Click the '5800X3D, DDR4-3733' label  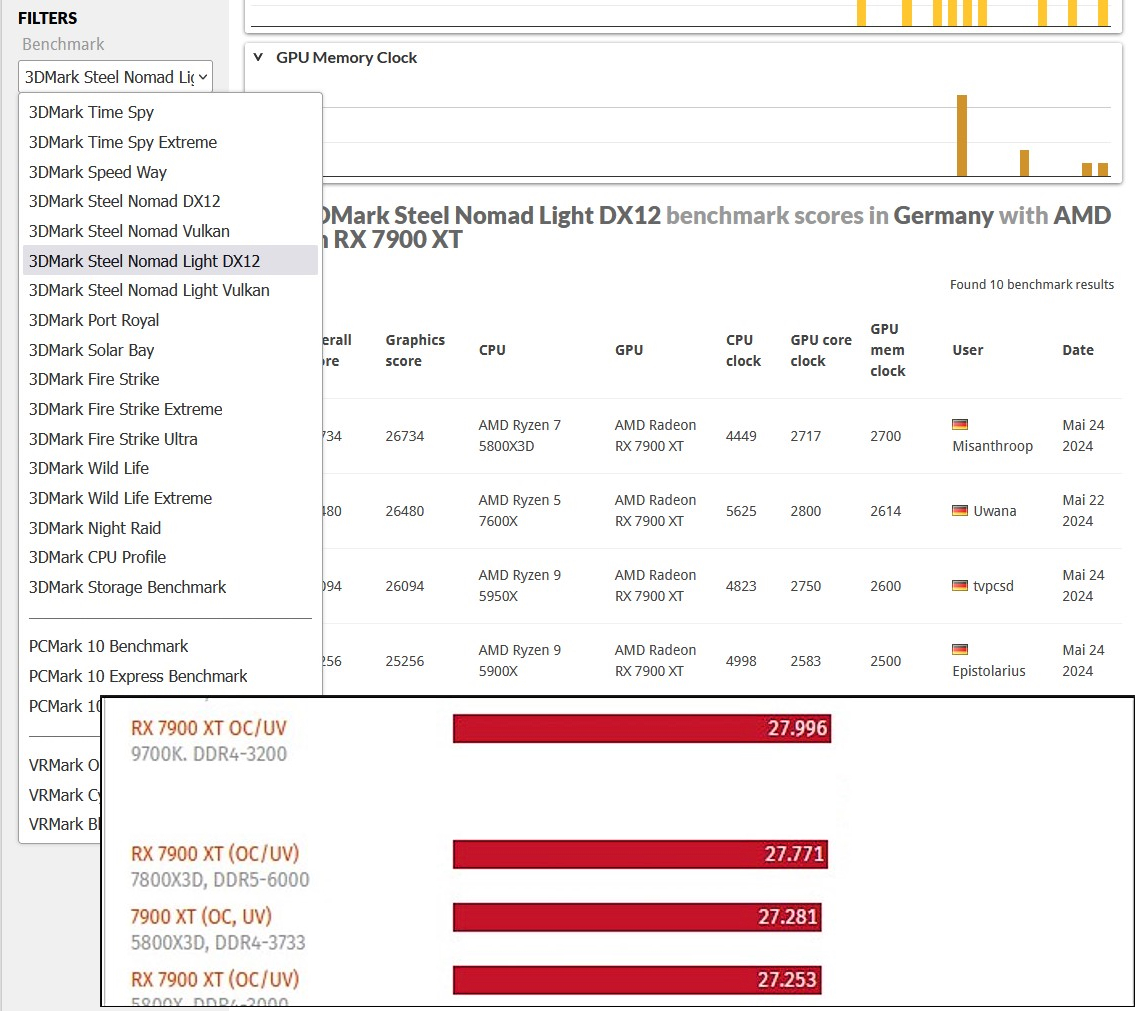click(x=218, y=942)
